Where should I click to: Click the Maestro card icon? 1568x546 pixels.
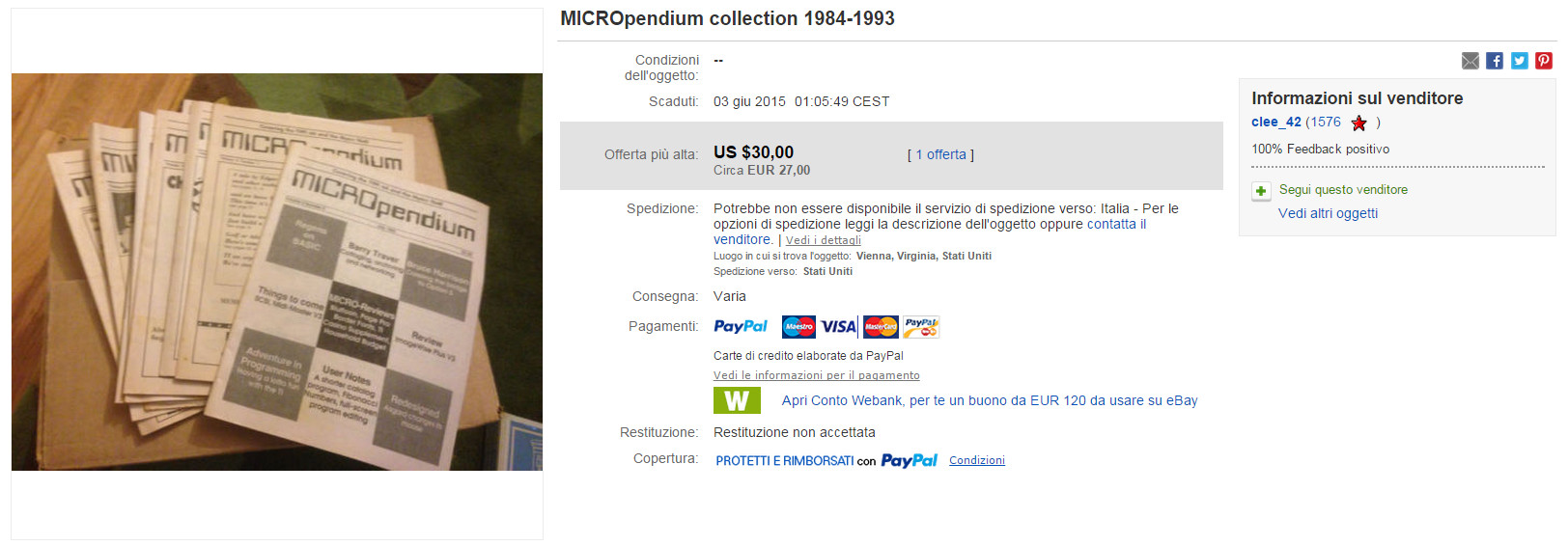coord(798,327)
